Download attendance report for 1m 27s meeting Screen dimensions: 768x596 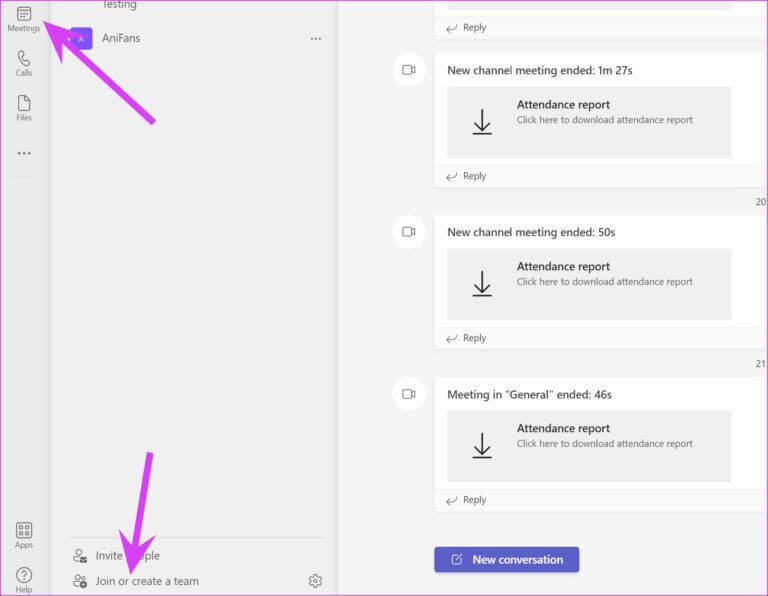point(482,122)
